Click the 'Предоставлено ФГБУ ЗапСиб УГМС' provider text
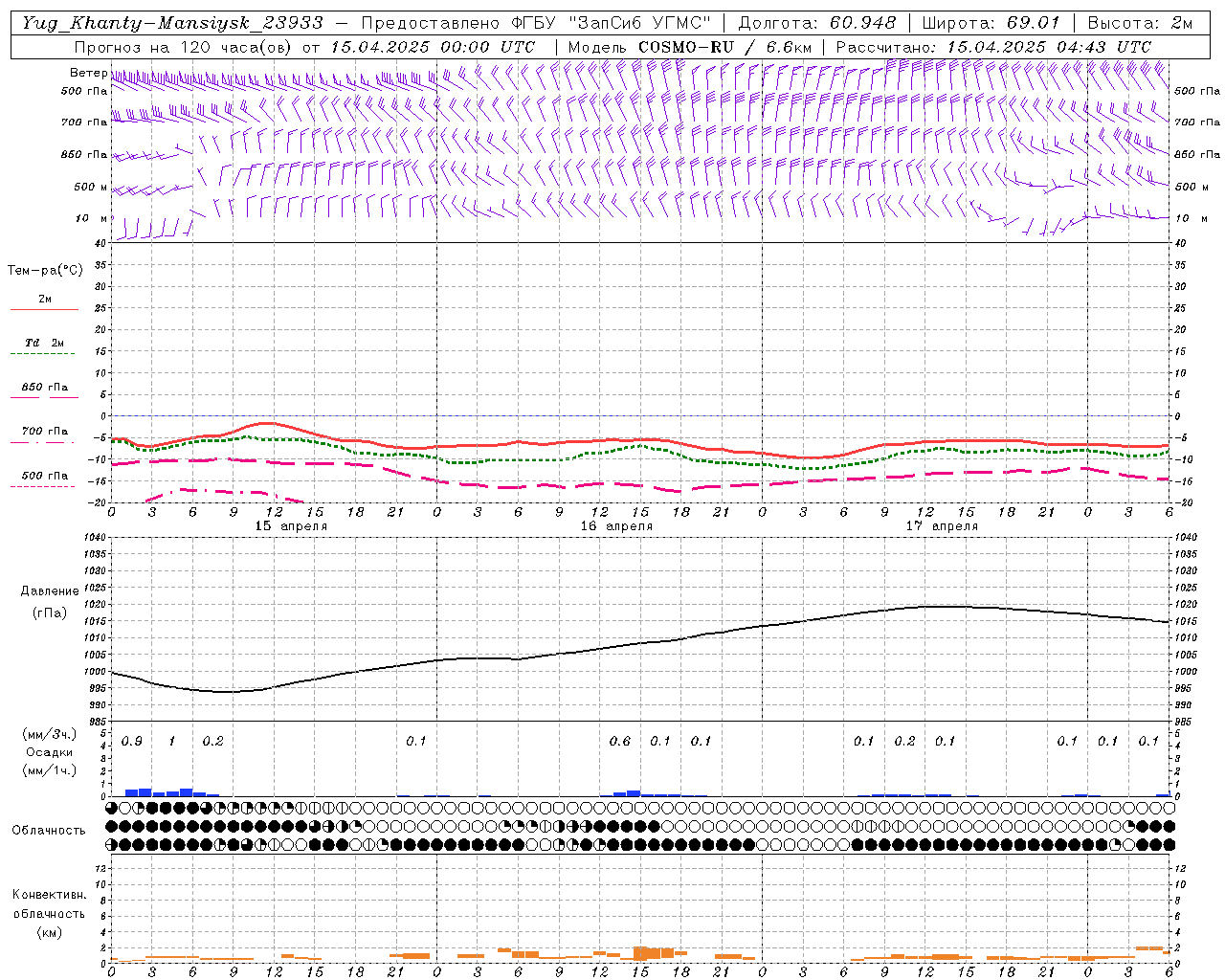 [x=536, y=23]
